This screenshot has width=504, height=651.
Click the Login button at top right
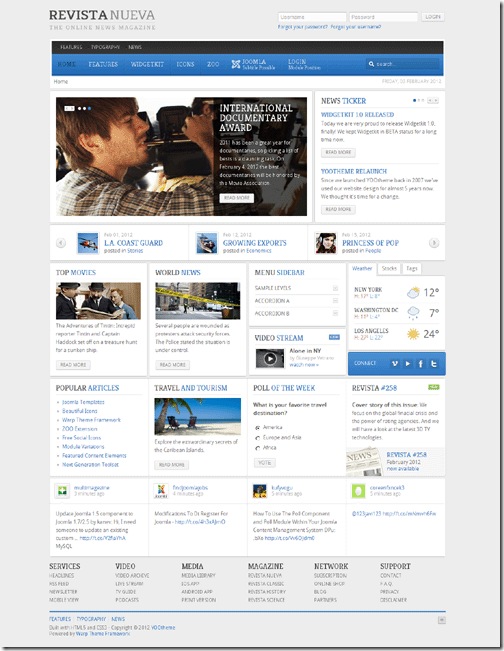click(x=433, y=17)
